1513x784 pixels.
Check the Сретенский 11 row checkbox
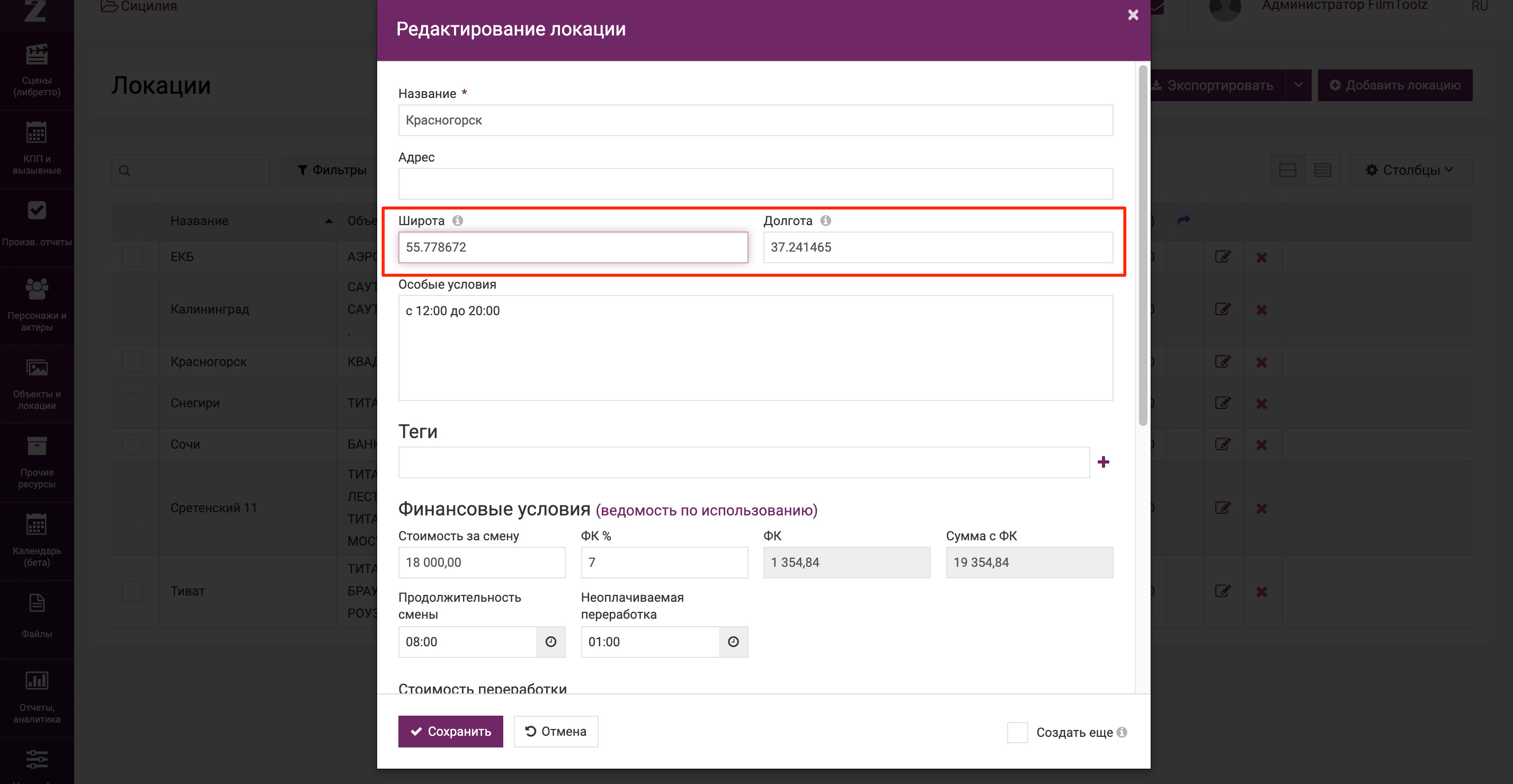point(133,508)
